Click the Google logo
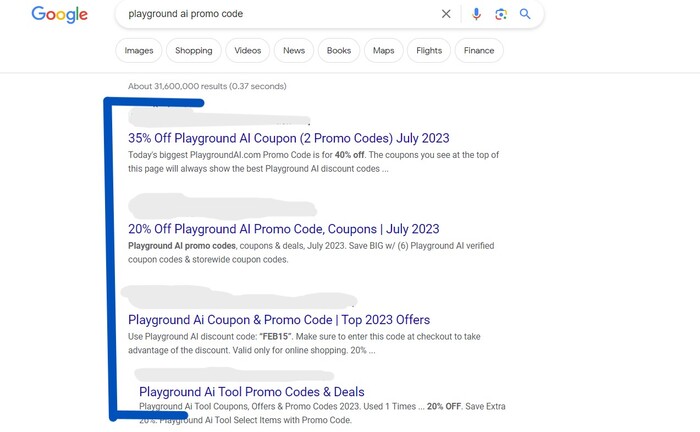 [59, 14]
